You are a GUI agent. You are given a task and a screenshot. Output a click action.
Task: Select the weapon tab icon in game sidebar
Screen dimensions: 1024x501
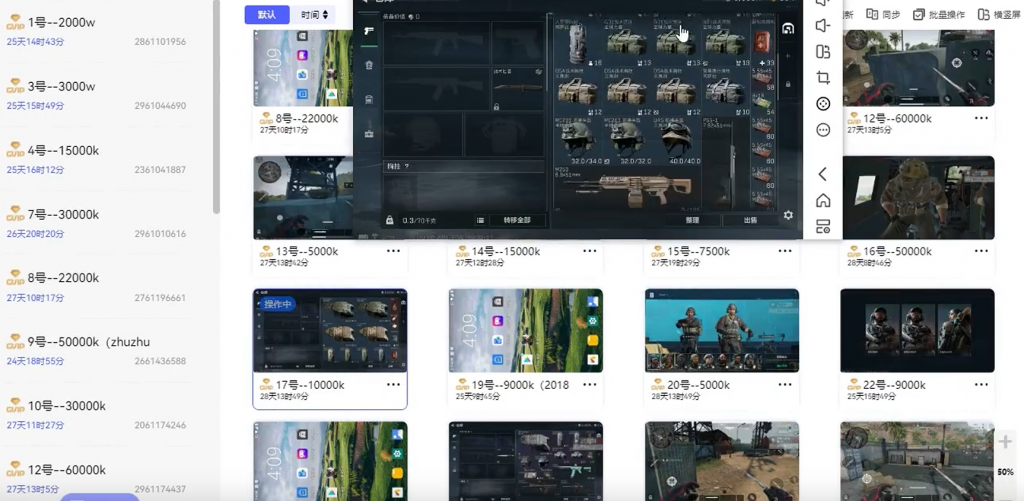369,31
